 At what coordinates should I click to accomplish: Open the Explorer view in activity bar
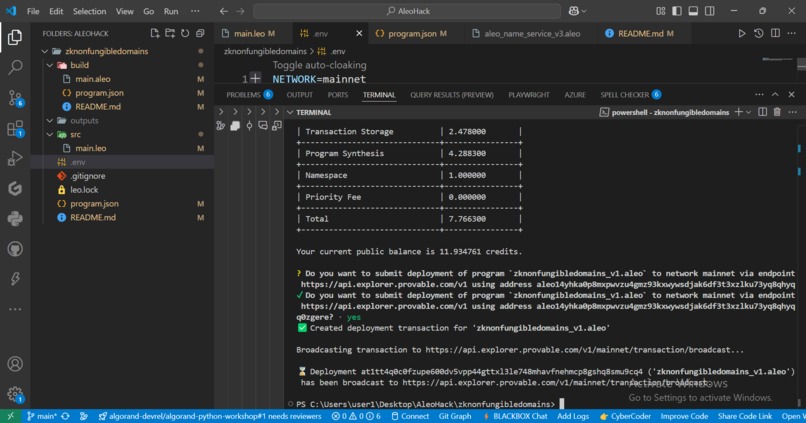click(15, 37)
